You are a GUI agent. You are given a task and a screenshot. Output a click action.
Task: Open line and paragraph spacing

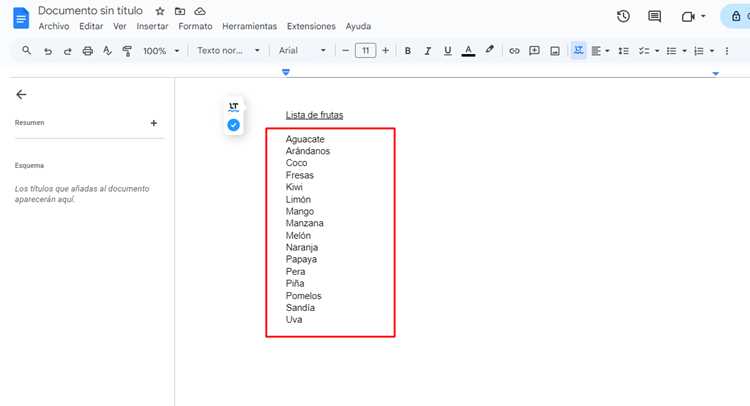(623, 51)
